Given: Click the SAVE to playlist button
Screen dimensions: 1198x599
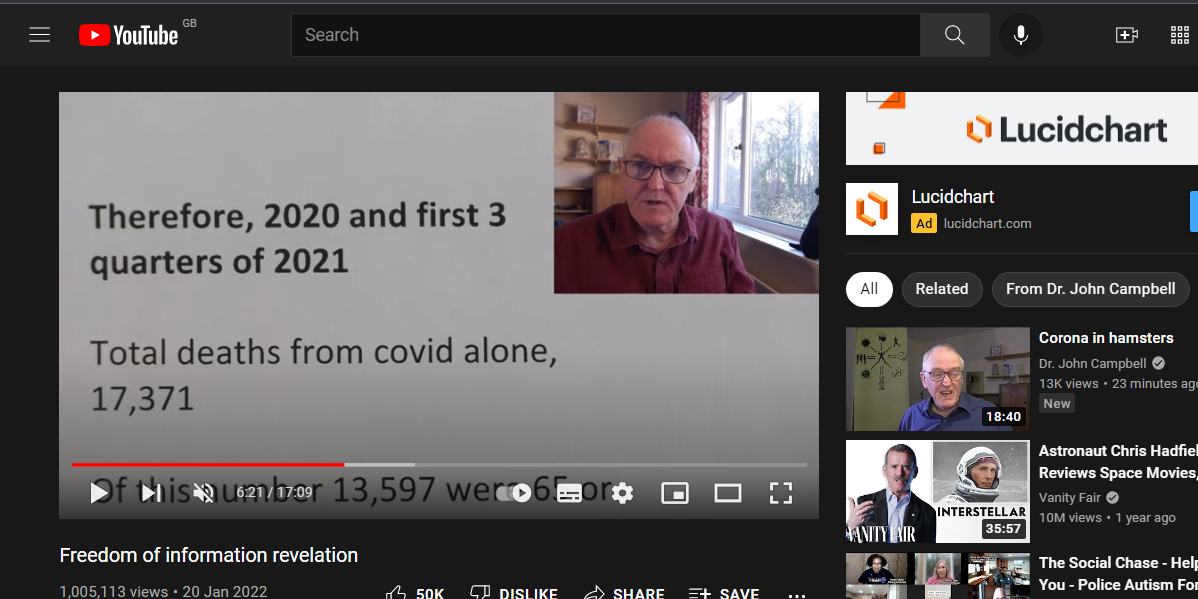Looking at the screenshot, I should point(724,594).
